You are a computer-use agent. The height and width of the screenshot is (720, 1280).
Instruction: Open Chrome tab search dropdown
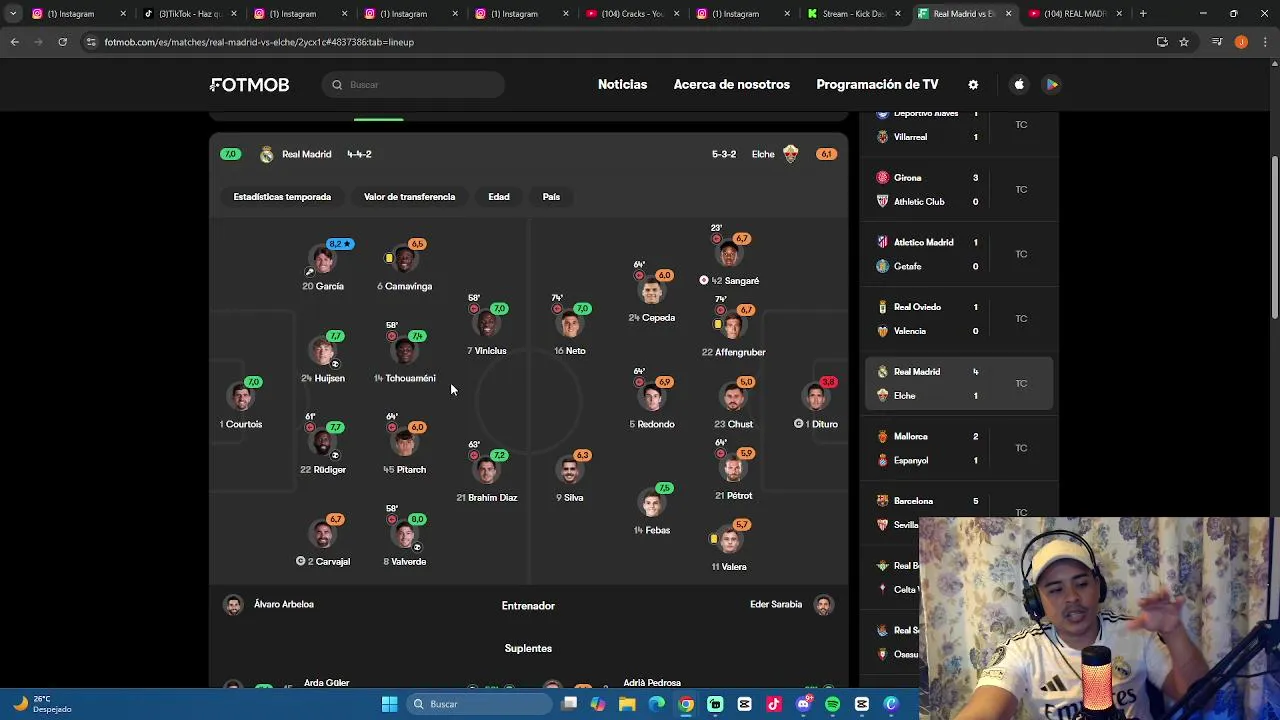click(x=13, y=14)
